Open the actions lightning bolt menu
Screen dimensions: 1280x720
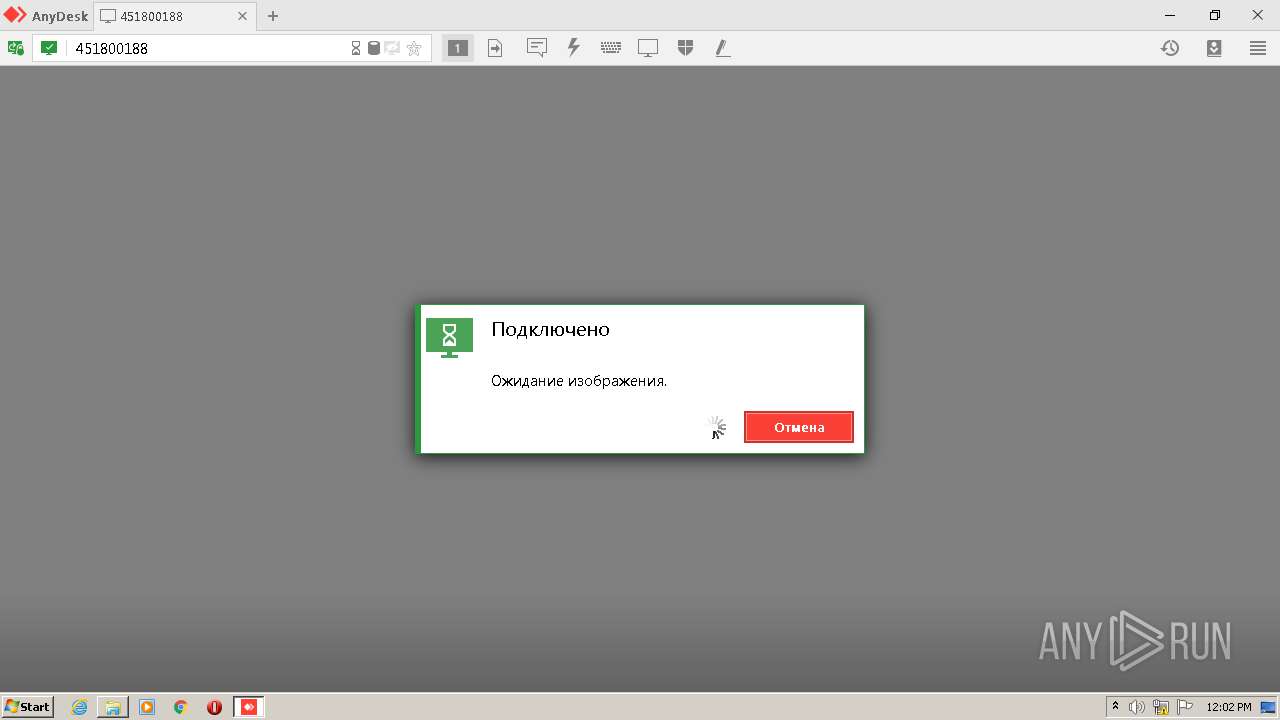(x=574, y=47)
